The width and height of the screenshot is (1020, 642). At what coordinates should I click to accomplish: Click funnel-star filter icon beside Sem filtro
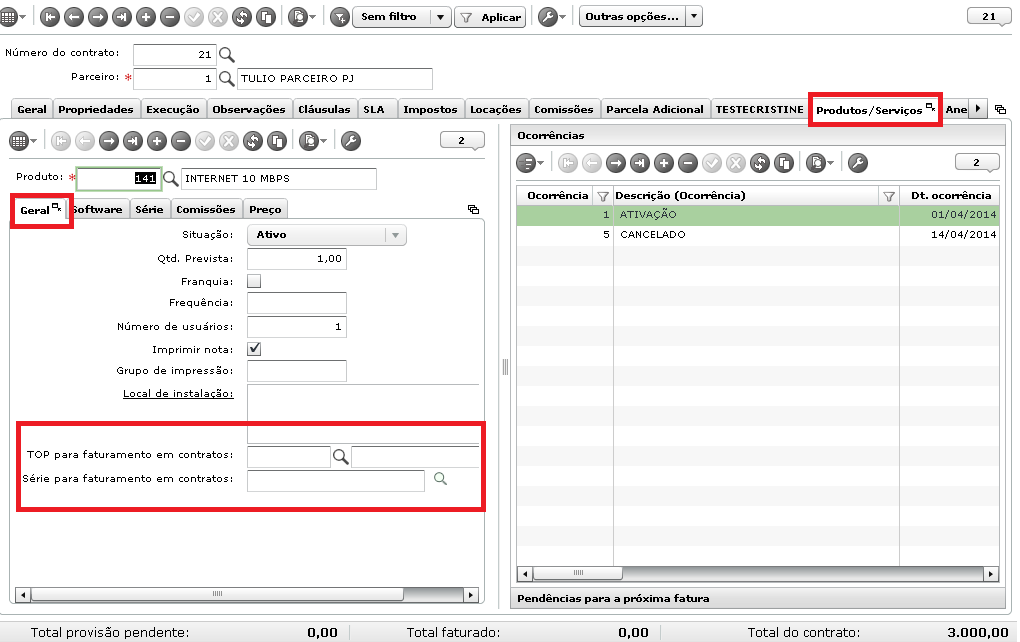(340, 17)
